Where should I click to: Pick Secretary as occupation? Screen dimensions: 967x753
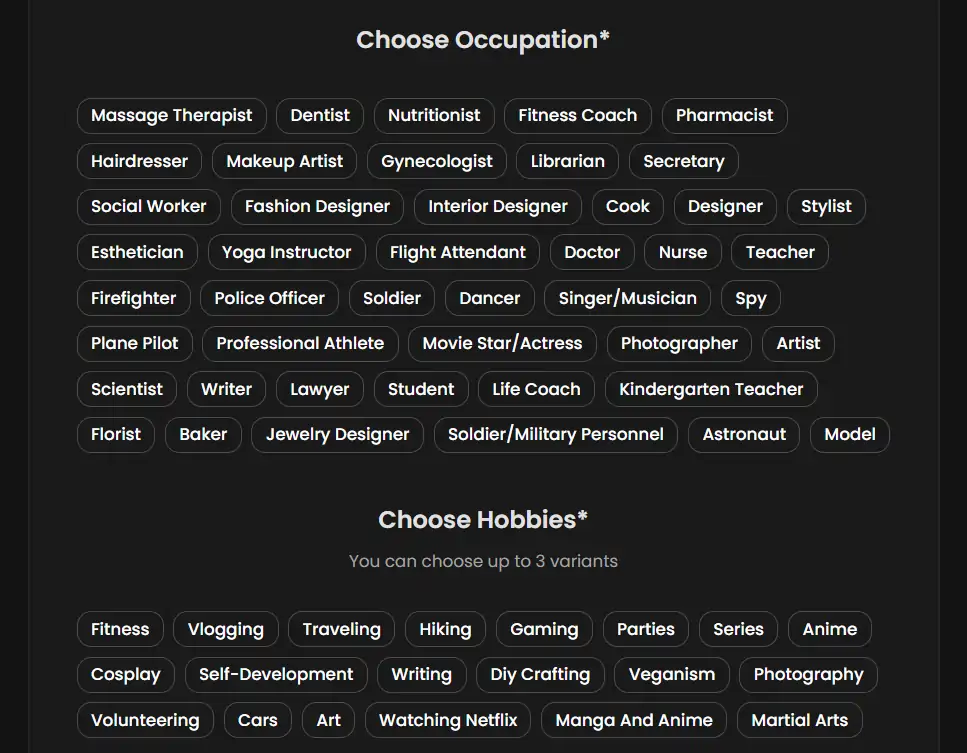pos(683,161)
